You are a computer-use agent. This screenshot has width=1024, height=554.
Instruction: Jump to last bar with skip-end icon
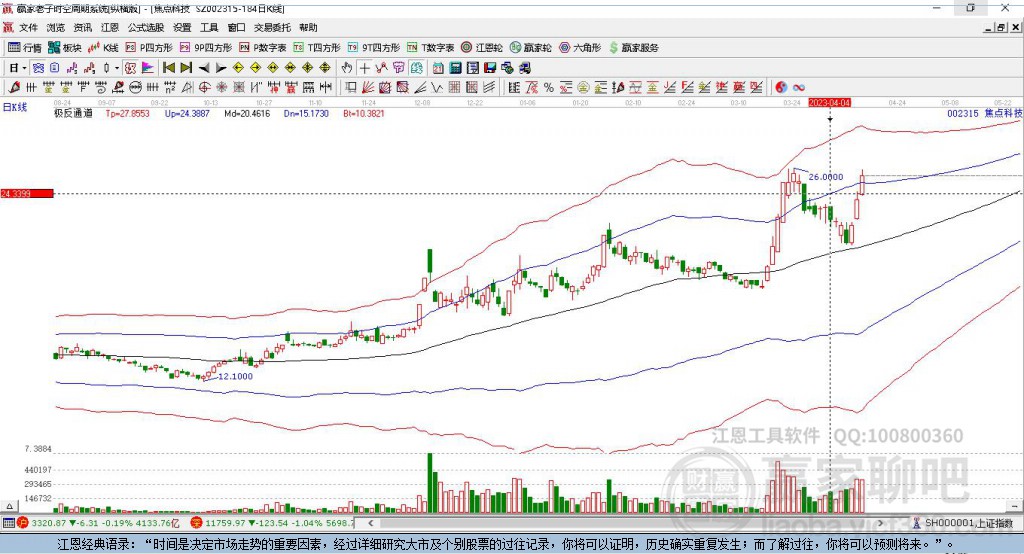click(186, 68)
